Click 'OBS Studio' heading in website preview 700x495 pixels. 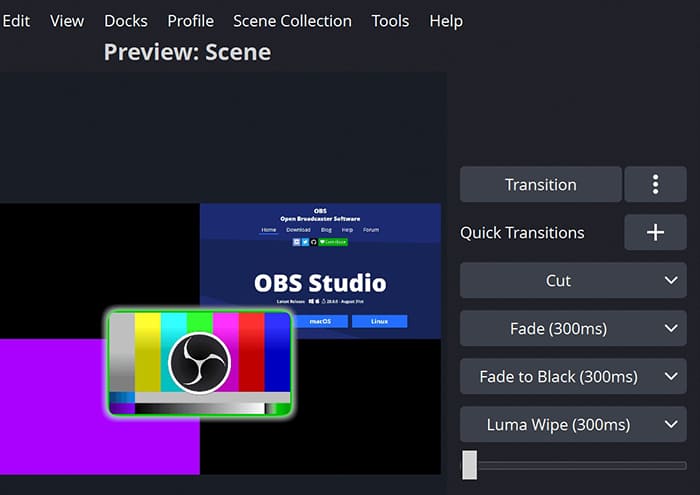(320, 283)
